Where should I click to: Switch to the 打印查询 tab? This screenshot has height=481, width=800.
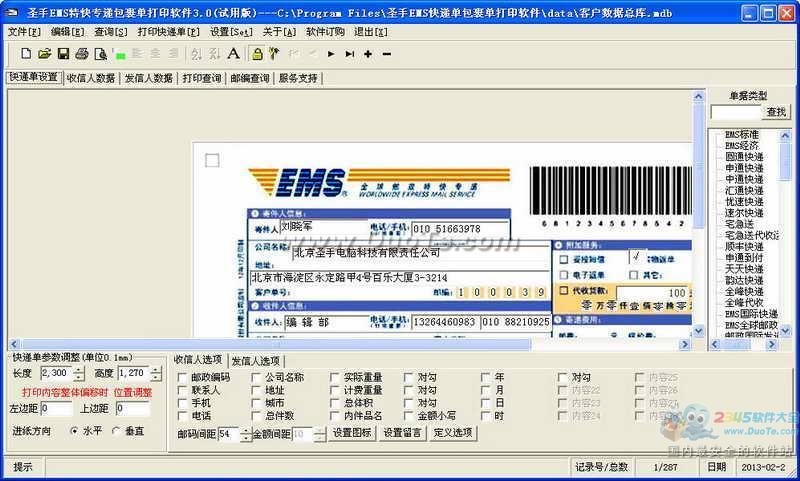pyautogui.click(x=202, y=78)
